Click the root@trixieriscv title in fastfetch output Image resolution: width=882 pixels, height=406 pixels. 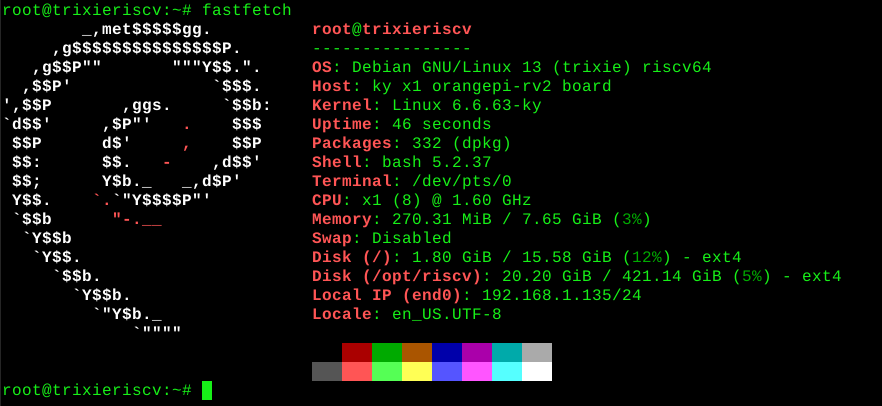pyautogui.click(x=391, y=29)
